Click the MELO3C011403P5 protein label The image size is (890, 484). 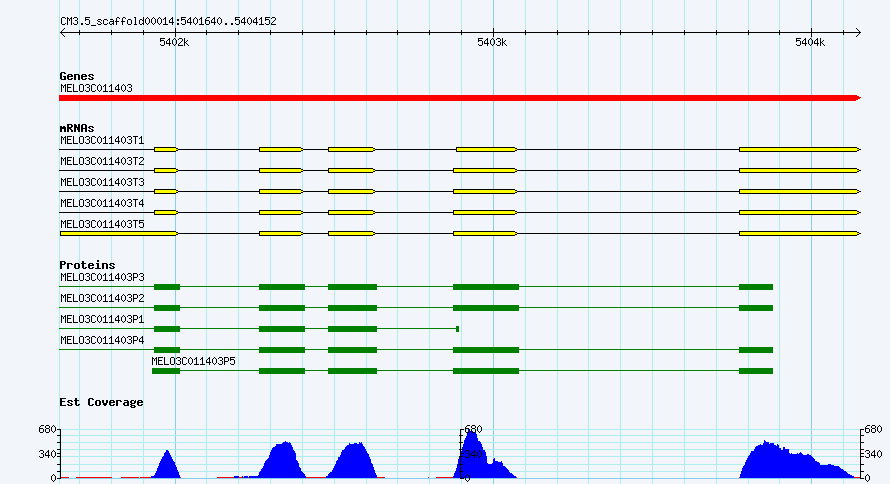pyautogui.click(x=193, y=361)
